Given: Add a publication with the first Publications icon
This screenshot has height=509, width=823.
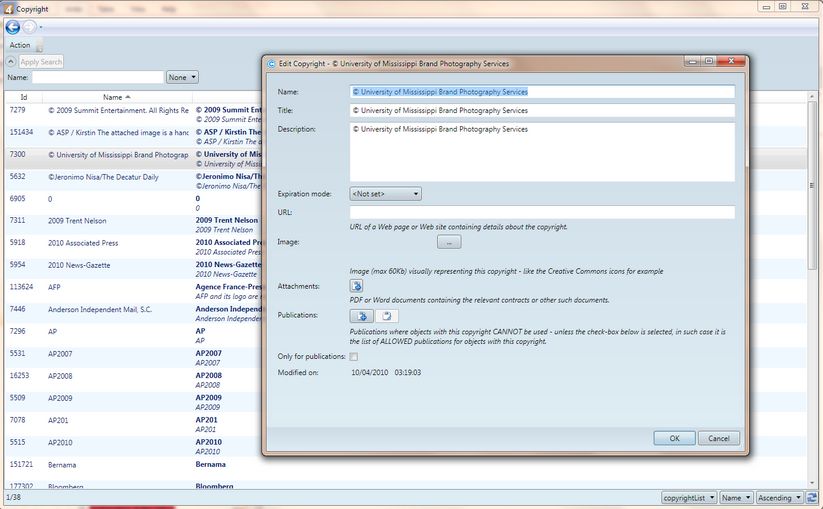Looking at the screenshot, I should coord(362,315).
